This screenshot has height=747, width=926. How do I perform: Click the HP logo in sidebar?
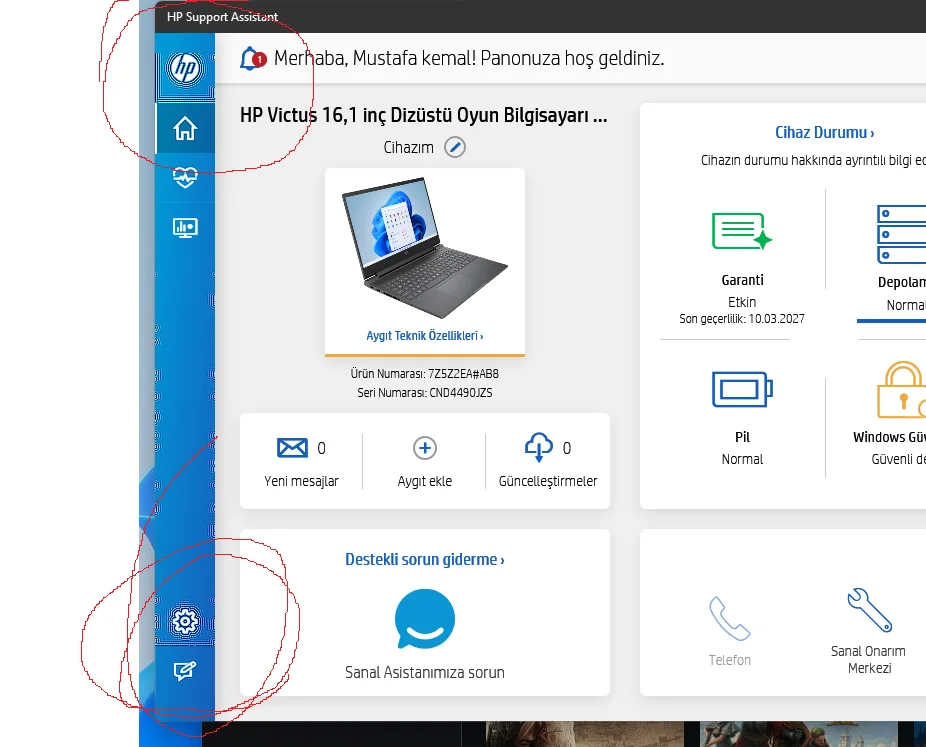[x=185, y=68]
